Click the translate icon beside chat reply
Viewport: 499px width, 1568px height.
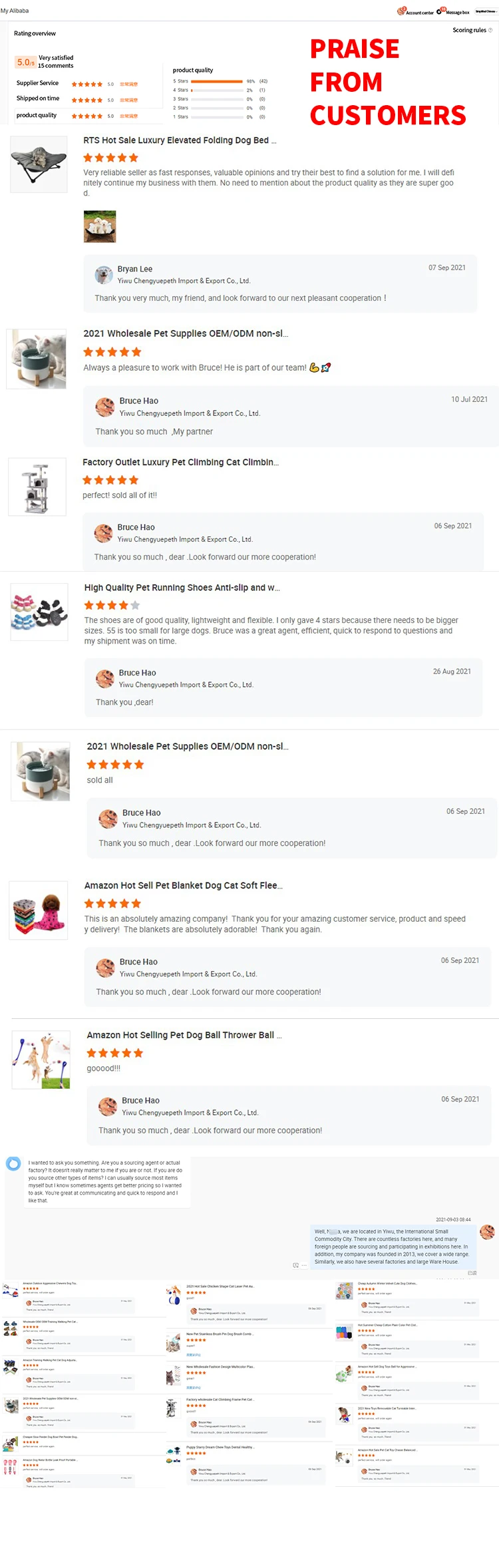(x=295, y=1265)
